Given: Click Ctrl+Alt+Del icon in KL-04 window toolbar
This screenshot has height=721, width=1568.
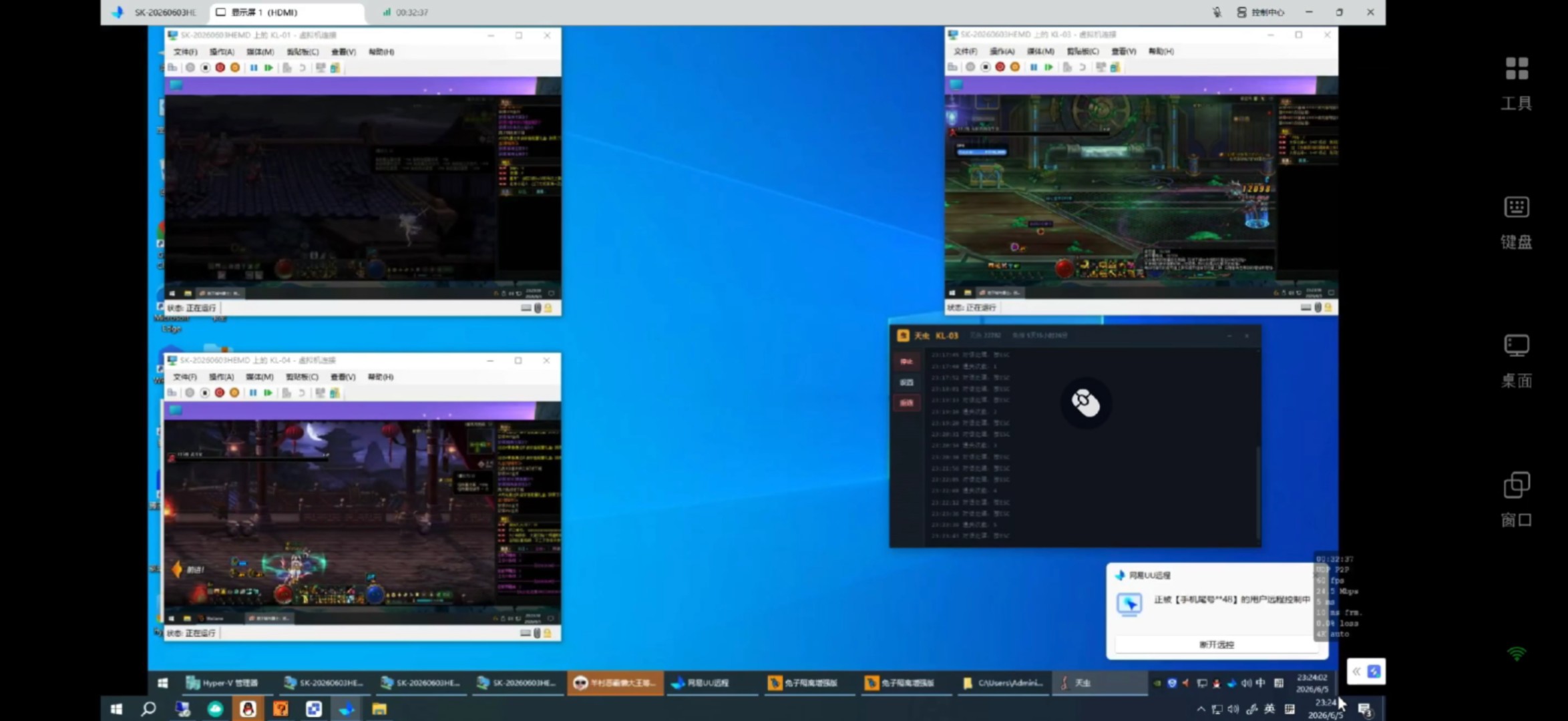Looking at the screenshot, I should [172, 393].
